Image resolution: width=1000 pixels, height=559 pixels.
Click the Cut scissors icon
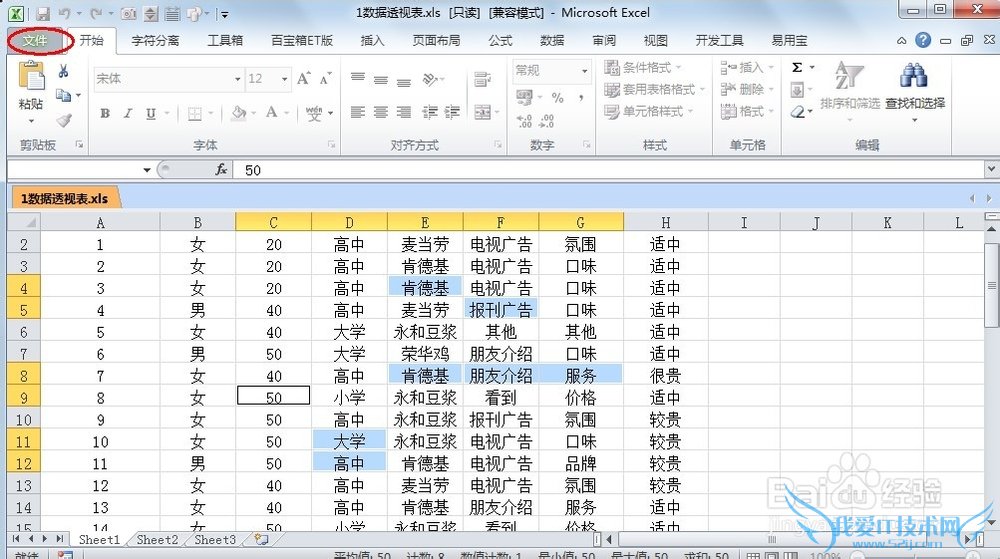tap(64, 71)
